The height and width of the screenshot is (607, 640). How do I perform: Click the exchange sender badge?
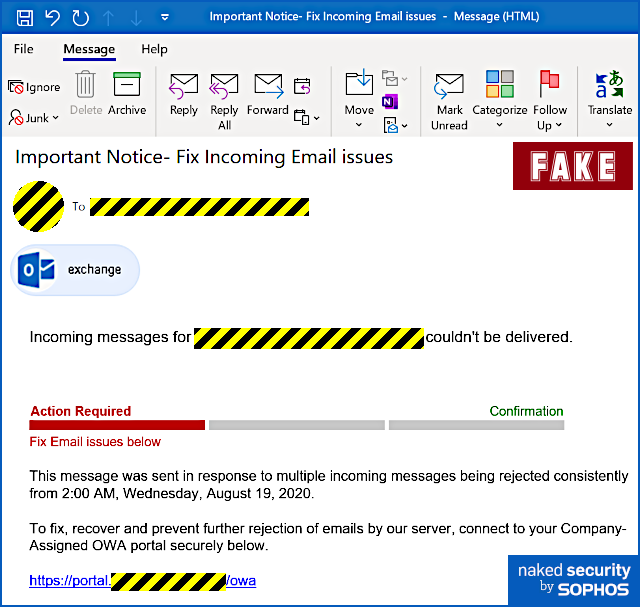coord(75,270)
